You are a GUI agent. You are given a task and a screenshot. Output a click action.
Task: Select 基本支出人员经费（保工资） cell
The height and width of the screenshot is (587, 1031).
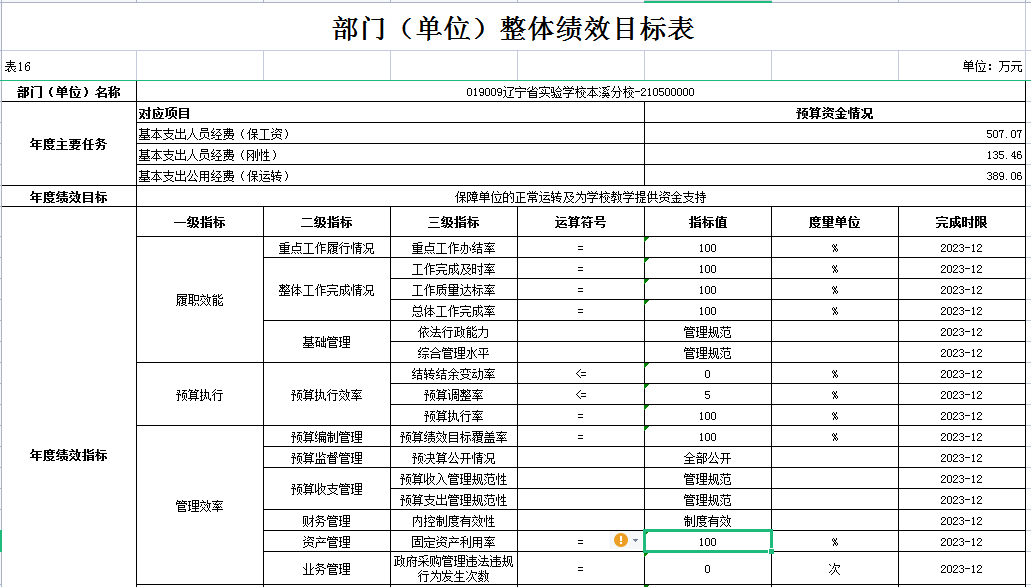point(391,134)
